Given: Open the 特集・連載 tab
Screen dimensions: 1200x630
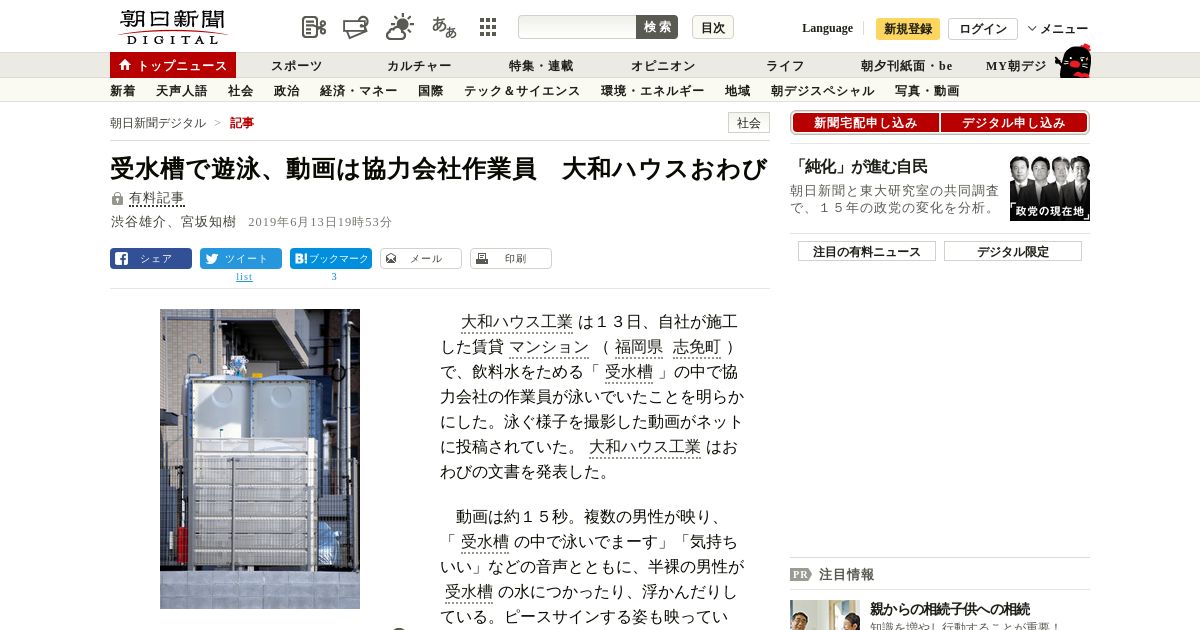Looking at the screenshot, I should (540, 65).
